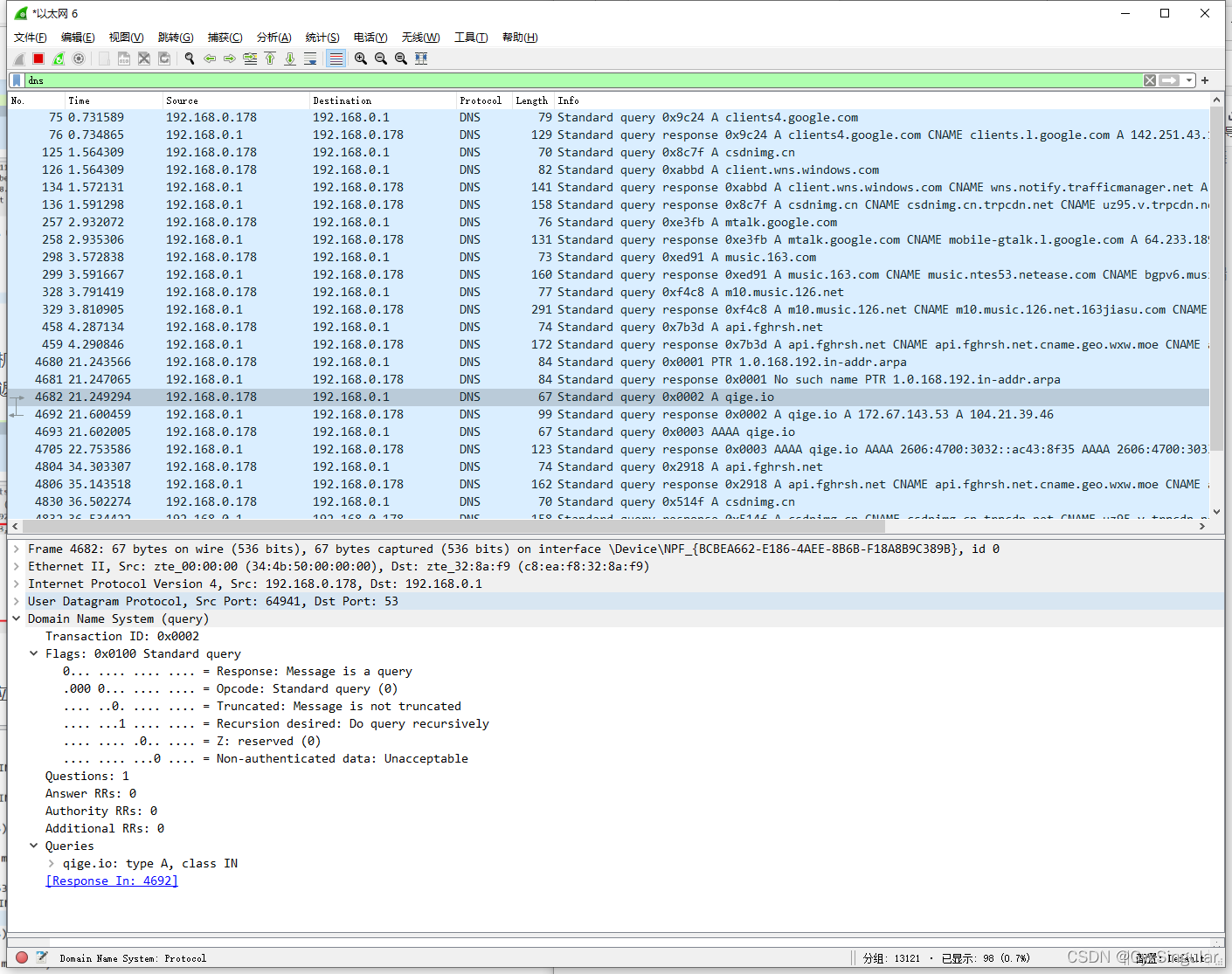
Task: Open capture options gear icon
Action: (x=79, y=59)
